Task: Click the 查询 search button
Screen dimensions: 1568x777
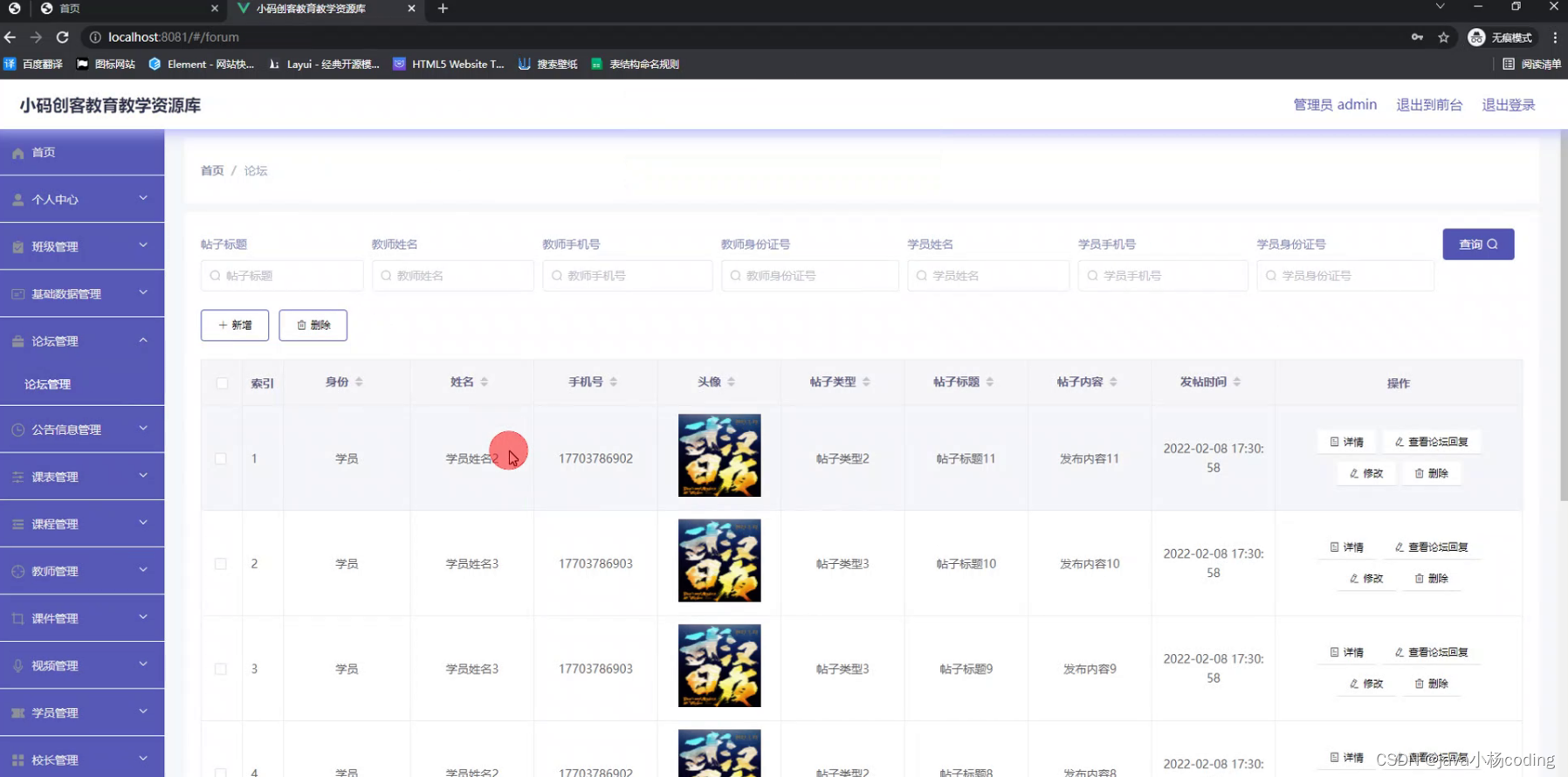Action: click(x=1478, y=244)
